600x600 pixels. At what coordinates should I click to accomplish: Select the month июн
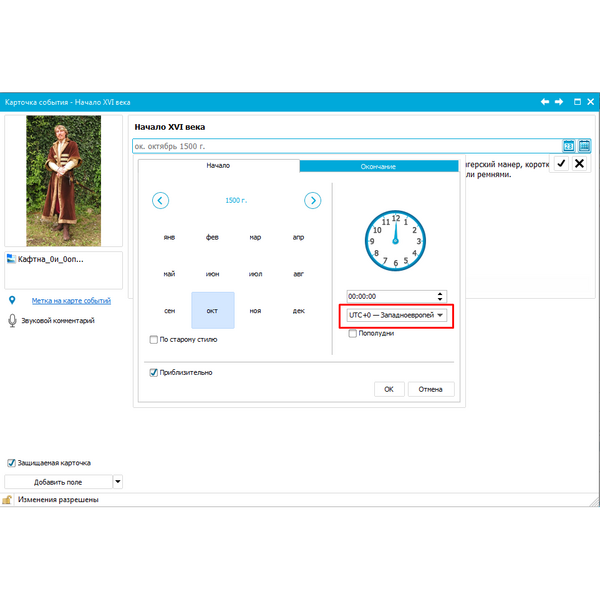[x=212, y=274]
